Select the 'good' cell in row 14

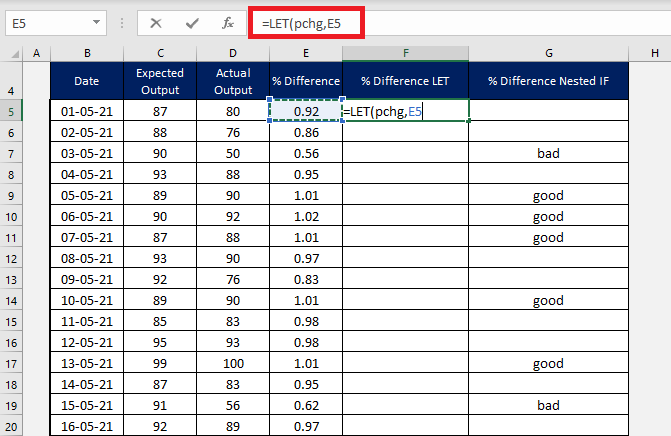[x=549, y=300]
